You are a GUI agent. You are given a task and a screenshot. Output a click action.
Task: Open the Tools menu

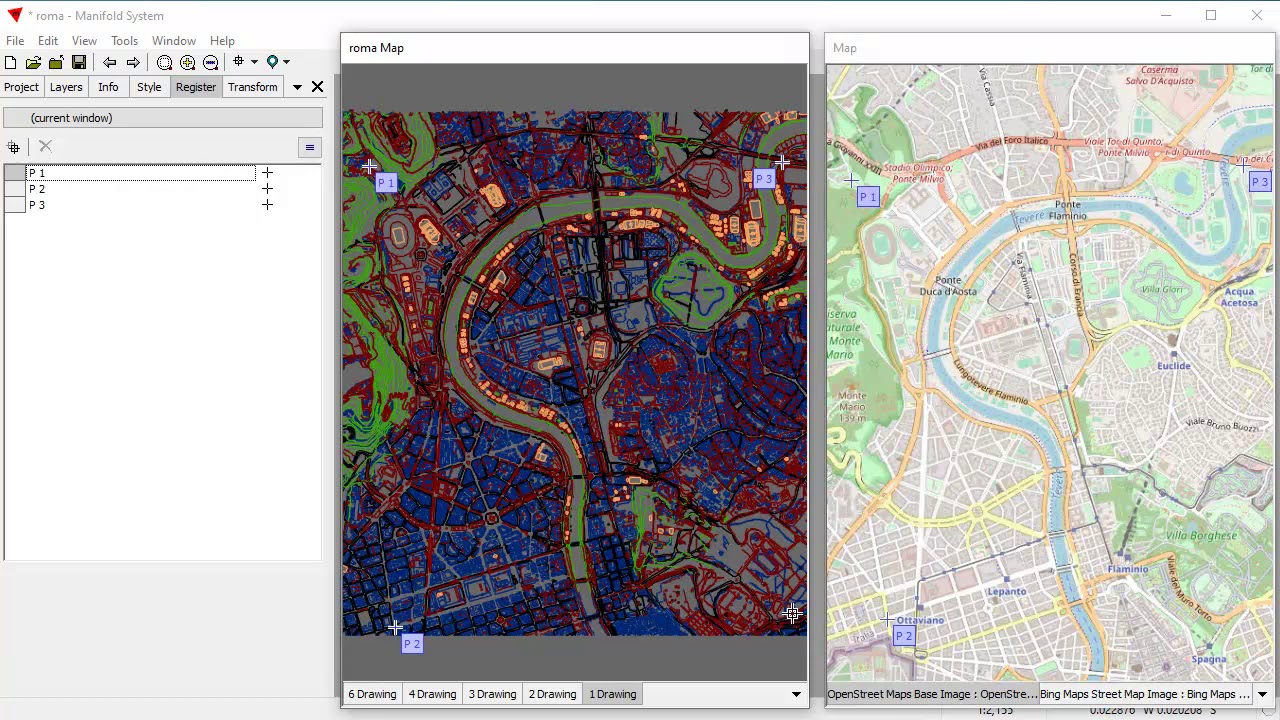click(x=124, y=41)
